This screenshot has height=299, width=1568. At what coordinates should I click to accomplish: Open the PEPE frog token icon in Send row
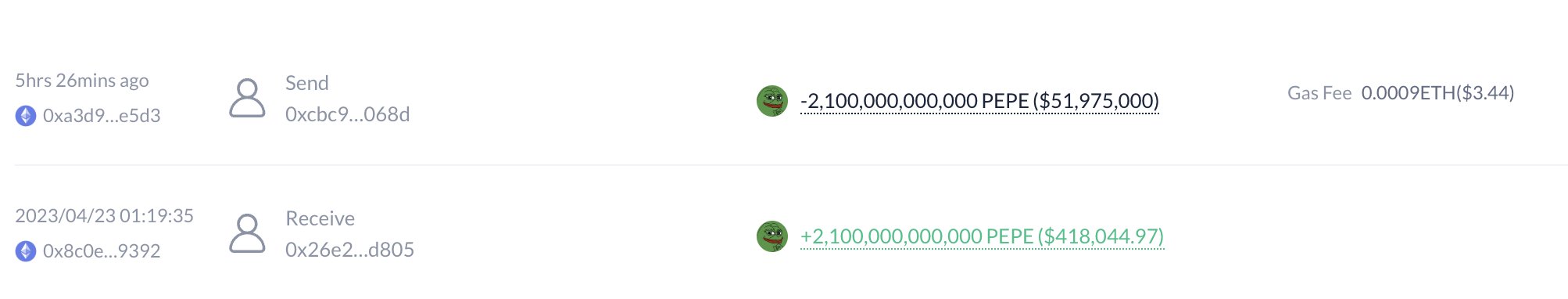772,101
